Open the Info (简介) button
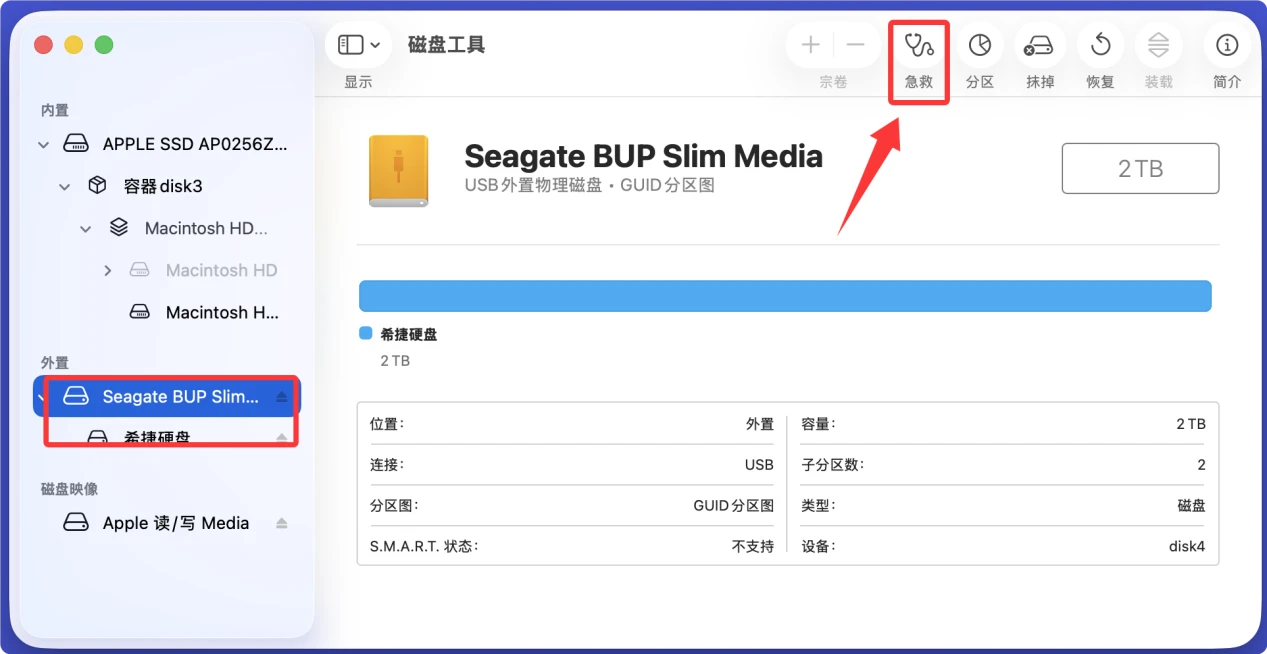1267x654 pixels. click(x=1227, y=45)
